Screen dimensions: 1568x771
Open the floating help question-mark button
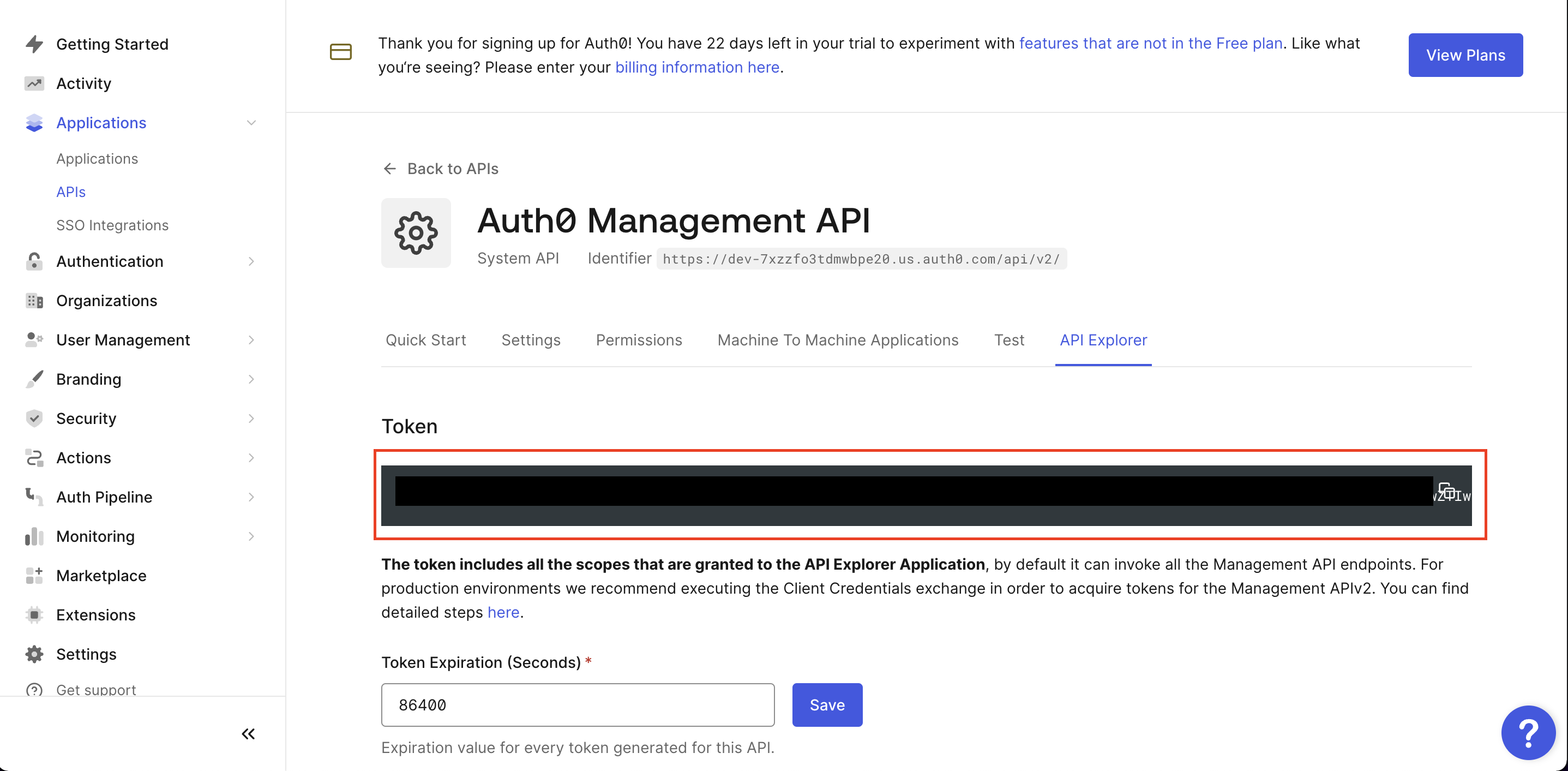[1528, 733]
